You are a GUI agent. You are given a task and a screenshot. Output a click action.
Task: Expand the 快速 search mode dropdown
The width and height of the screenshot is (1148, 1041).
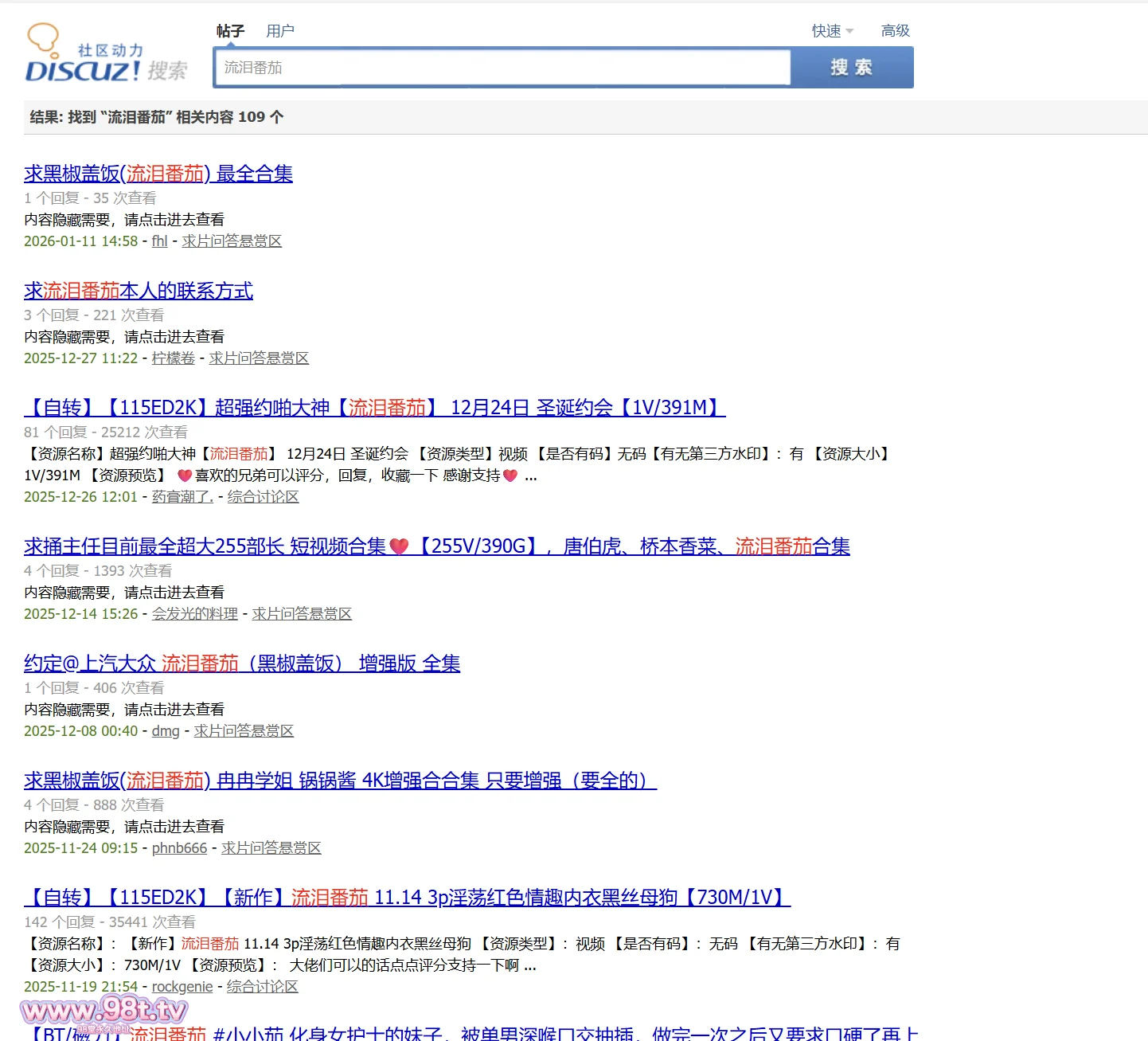[x=832, y=31]
